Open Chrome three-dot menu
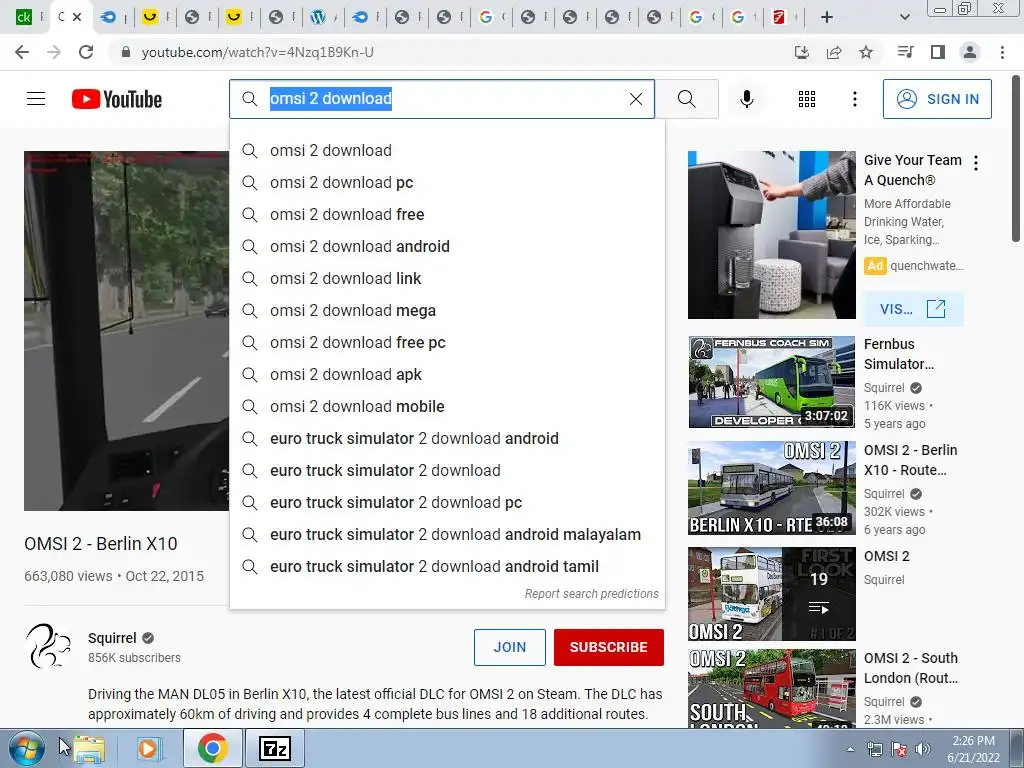The image size is (1024, 768). [1002, 52]
